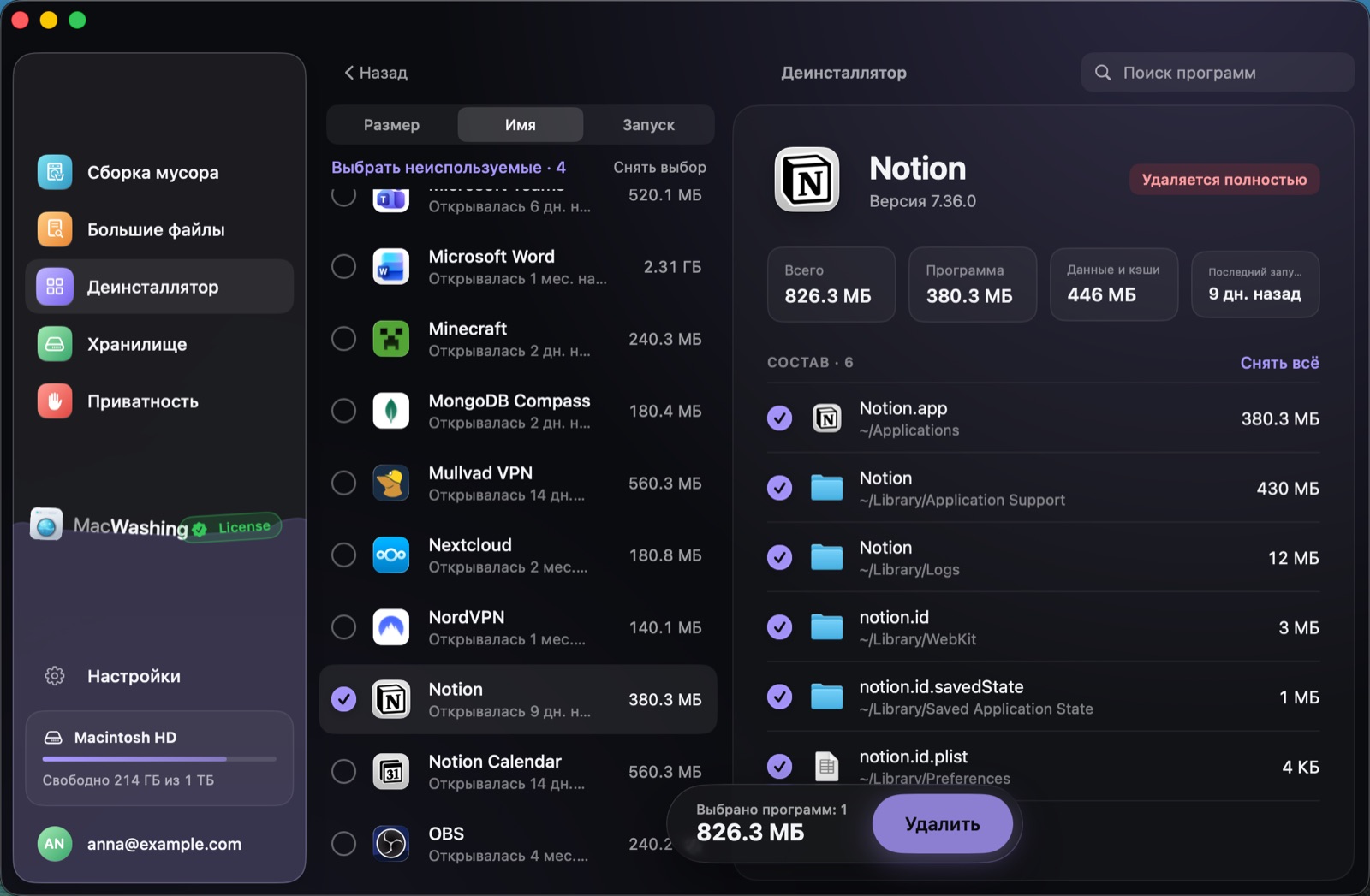Sort apps by Размер tab
The height and width of the screenshot is (896, 1370).
pyautogui.click(x=391, y=125)
